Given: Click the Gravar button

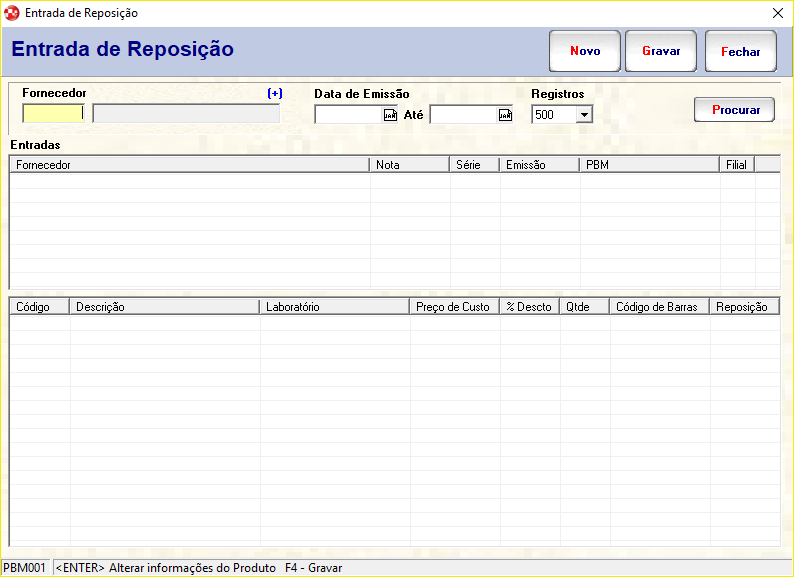Looking at the screenshot, I should click(661, 51).
